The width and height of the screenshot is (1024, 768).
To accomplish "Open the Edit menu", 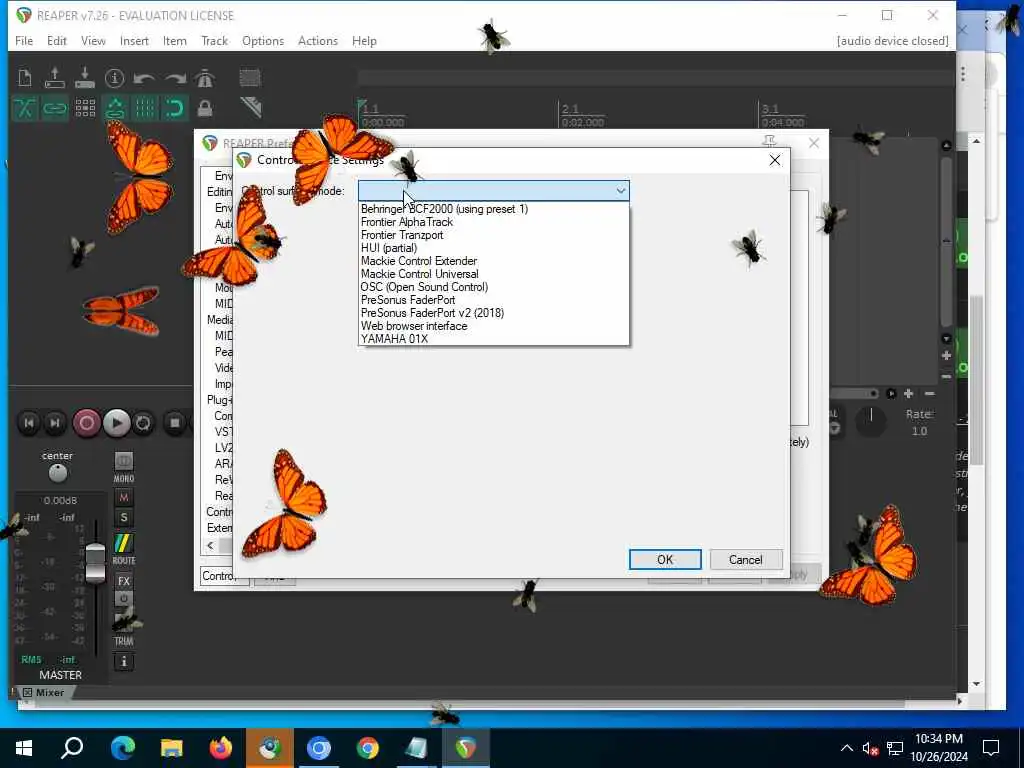I will point(57,40).
